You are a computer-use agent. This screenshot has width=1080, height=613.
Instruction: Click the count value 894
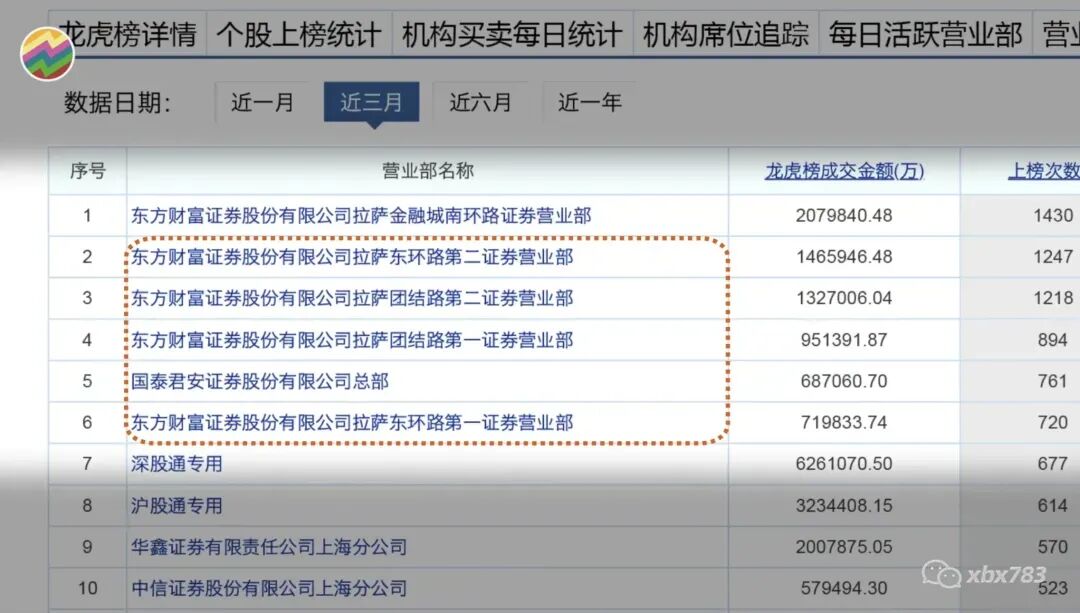click(x=1053, y=340)
